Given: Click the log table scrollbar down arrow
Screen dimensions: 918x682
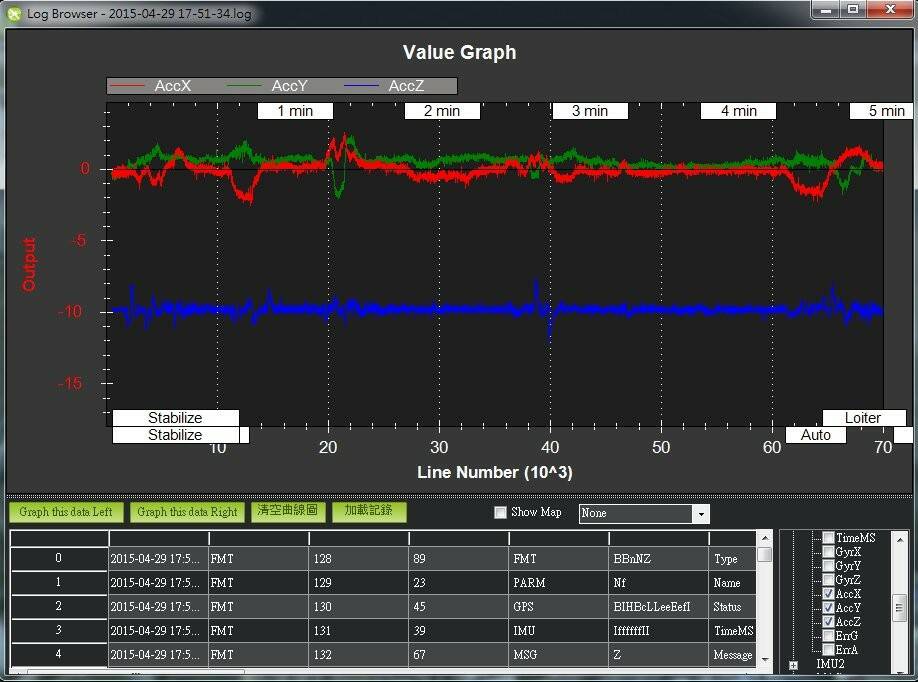Looking at the screenshot, I should 765,660.
